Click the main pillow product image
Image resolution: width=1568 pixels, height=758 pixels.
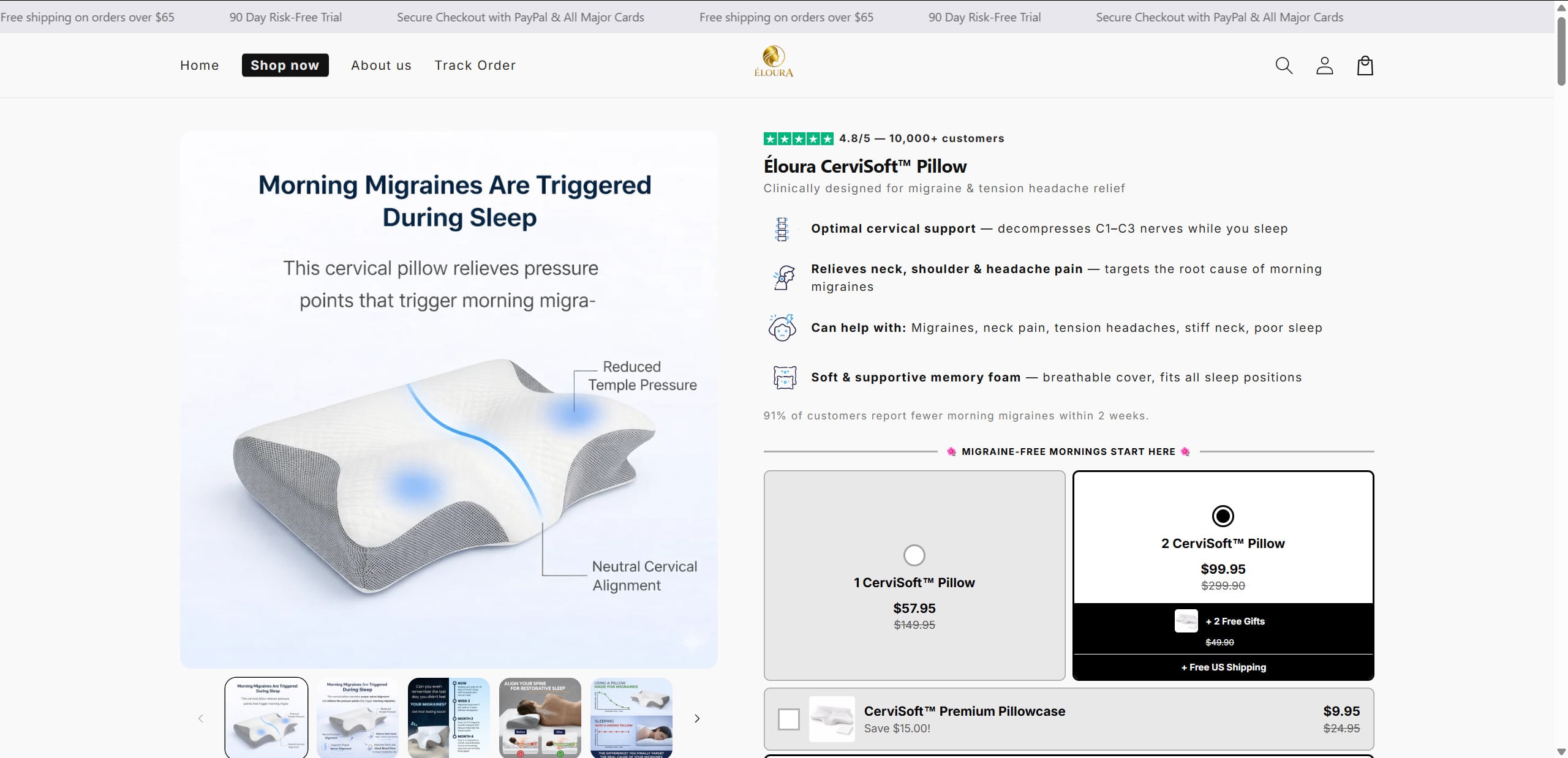(449, 399)
